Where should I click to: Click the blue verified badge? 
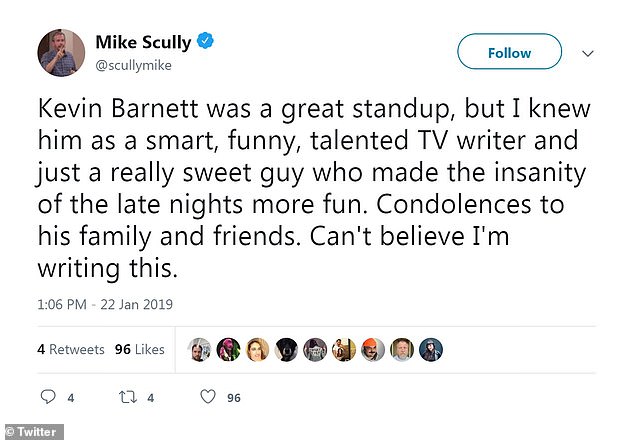pos(205,41)
